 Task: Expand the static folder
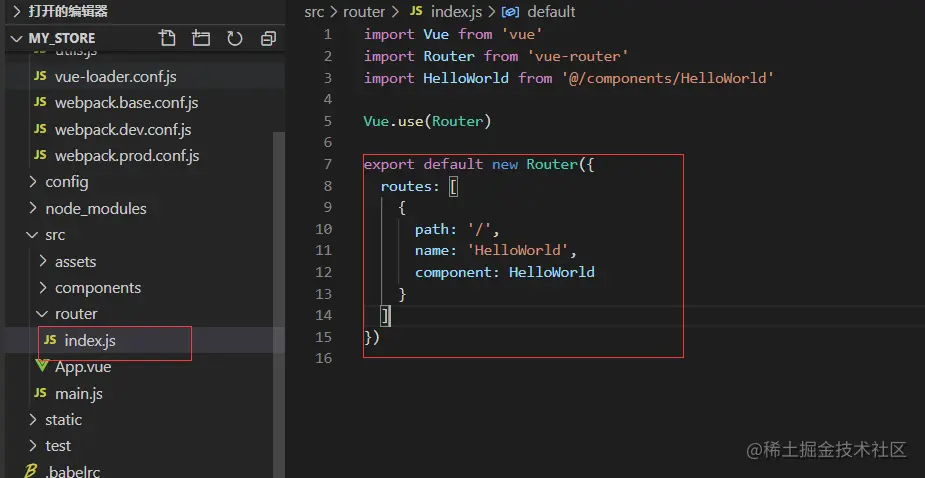coord(32,420)
